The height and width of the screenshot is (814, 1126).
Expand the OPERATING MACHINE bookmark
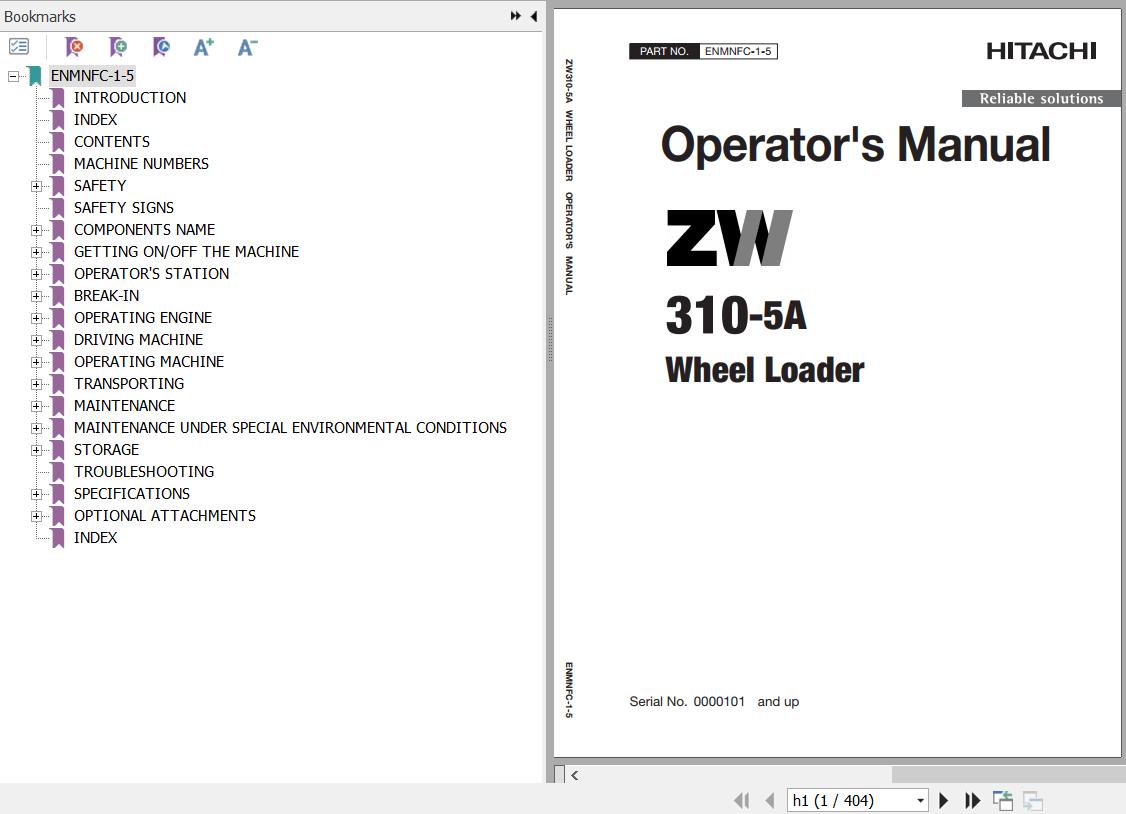(x=36, y=362)
